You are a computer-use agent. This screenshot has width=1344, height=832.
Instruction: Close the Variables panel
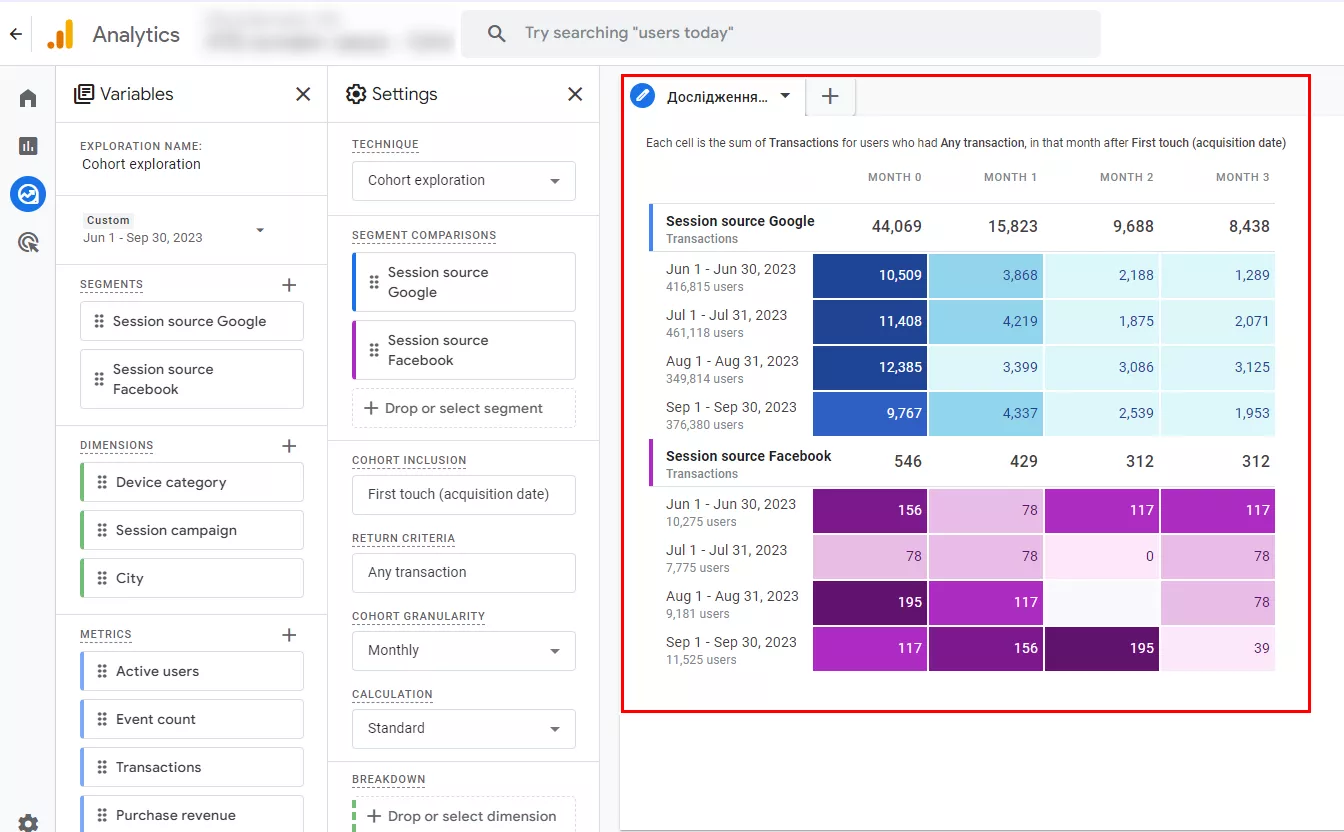[303, 94]
